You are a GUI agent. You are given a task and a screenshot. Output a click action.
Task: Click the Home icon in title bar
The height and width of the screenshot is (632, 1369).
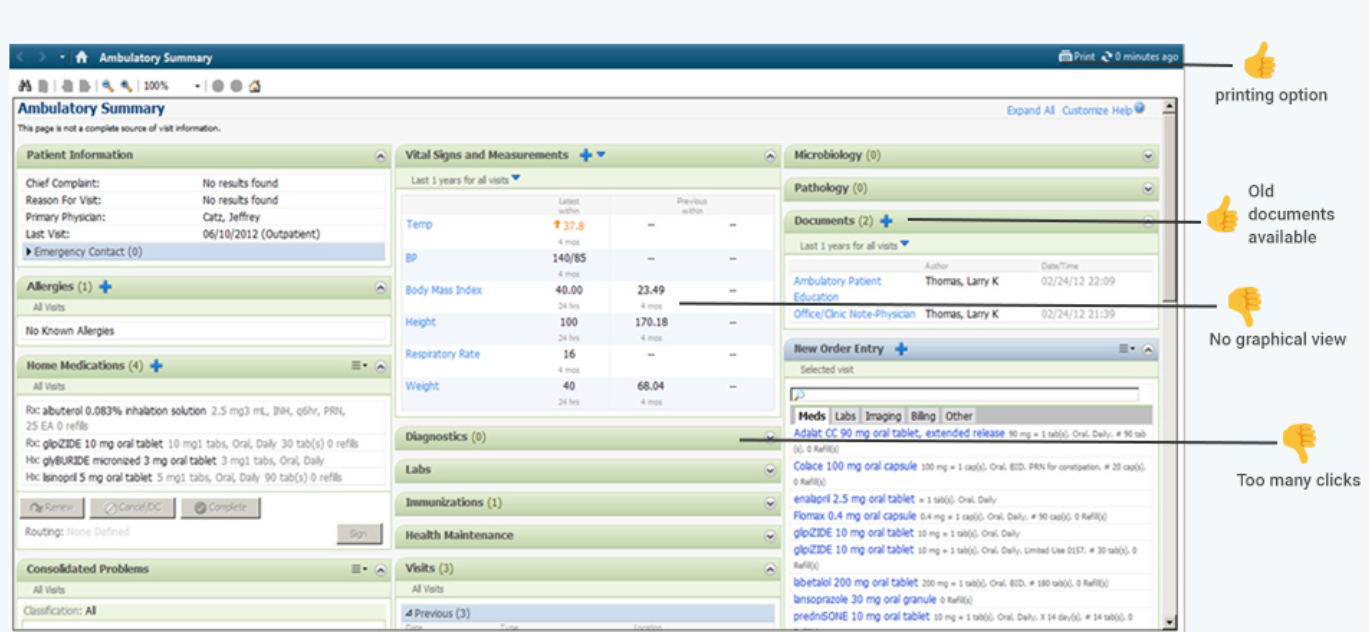point(82,58)
